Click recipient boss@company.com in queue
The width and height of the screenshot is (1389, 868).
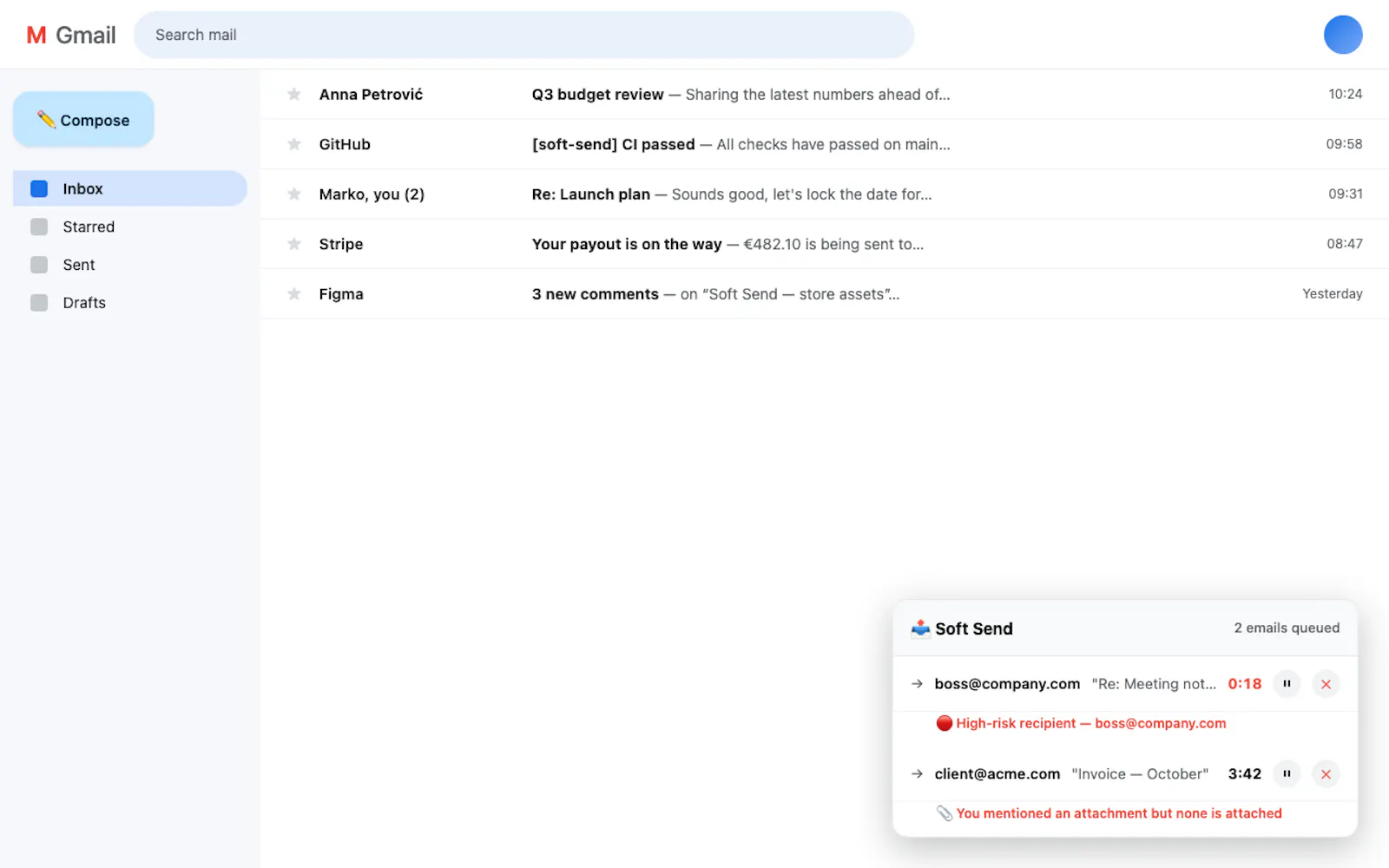(x=1007, y=684)
